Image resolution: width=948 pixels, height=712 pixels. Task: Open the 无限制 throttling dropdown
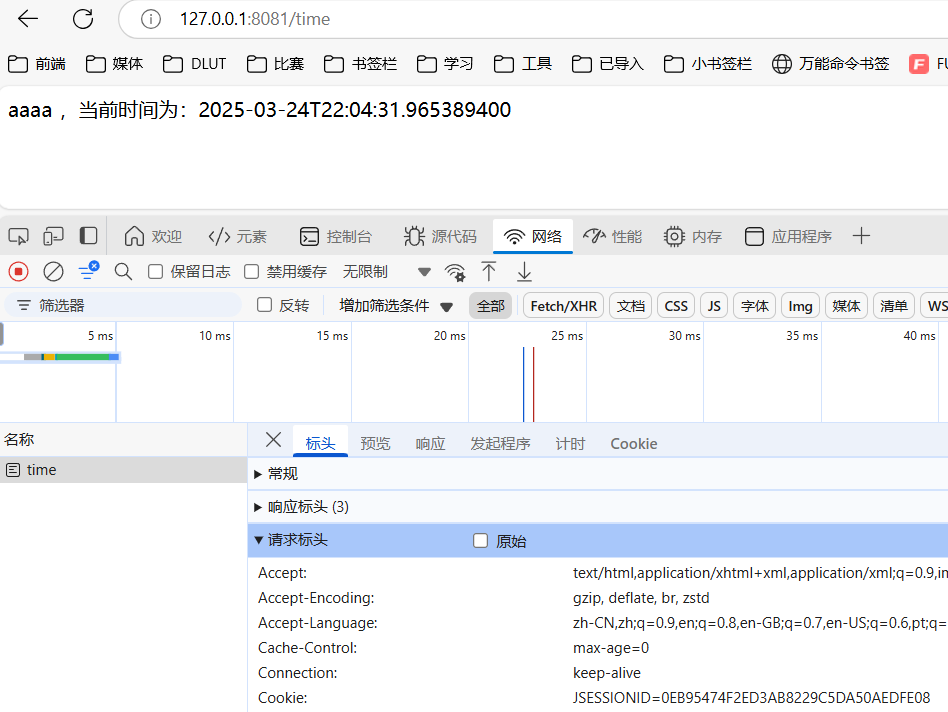tap(387, 272)
